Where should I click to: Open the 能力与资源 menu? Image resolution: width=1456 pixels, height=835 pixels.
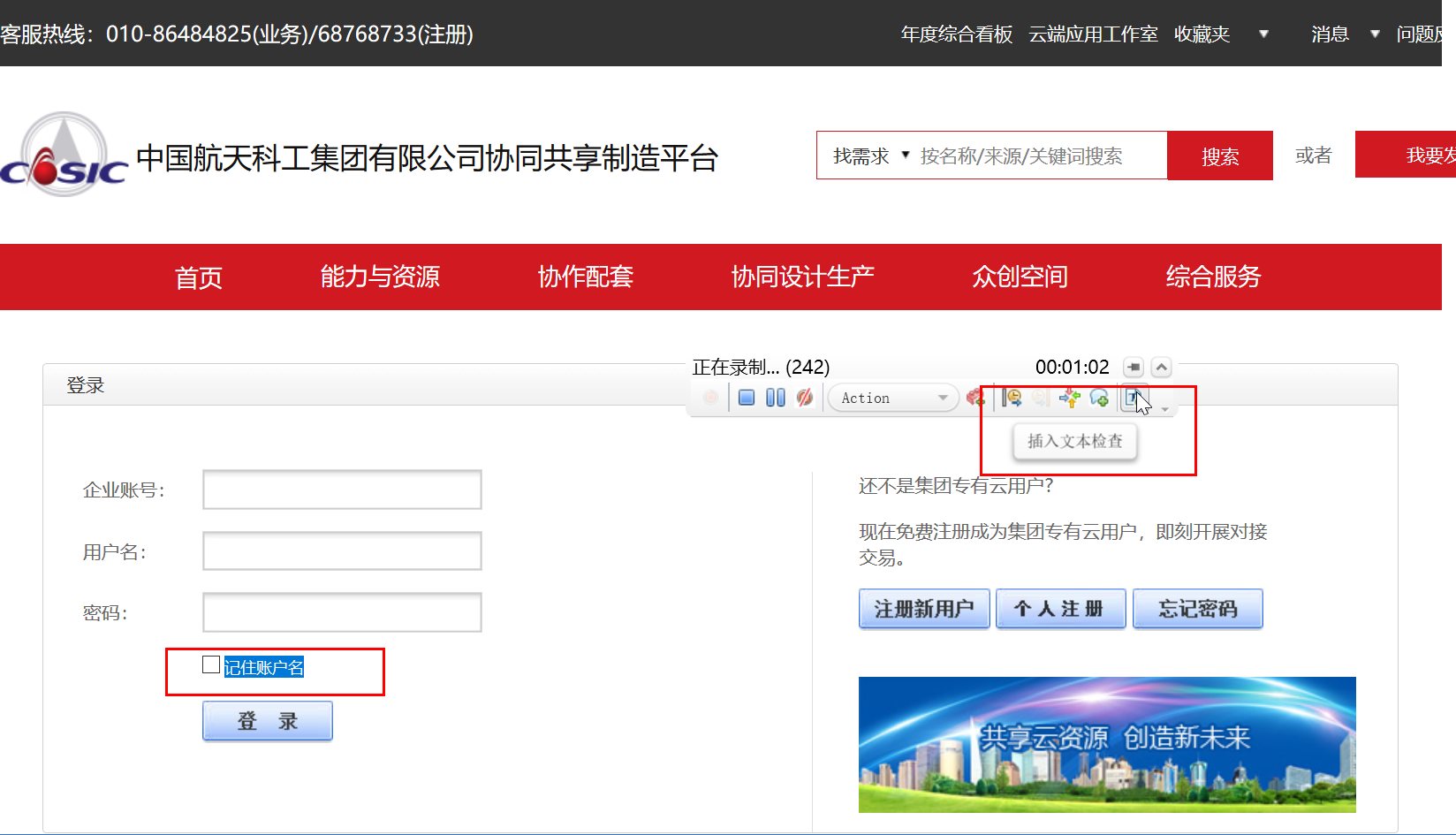(x=380, y=277)
